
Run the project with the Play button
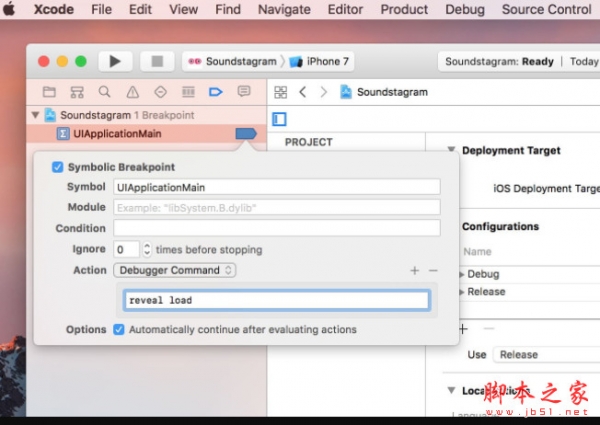pyautogui.click(x=115, y=61)
